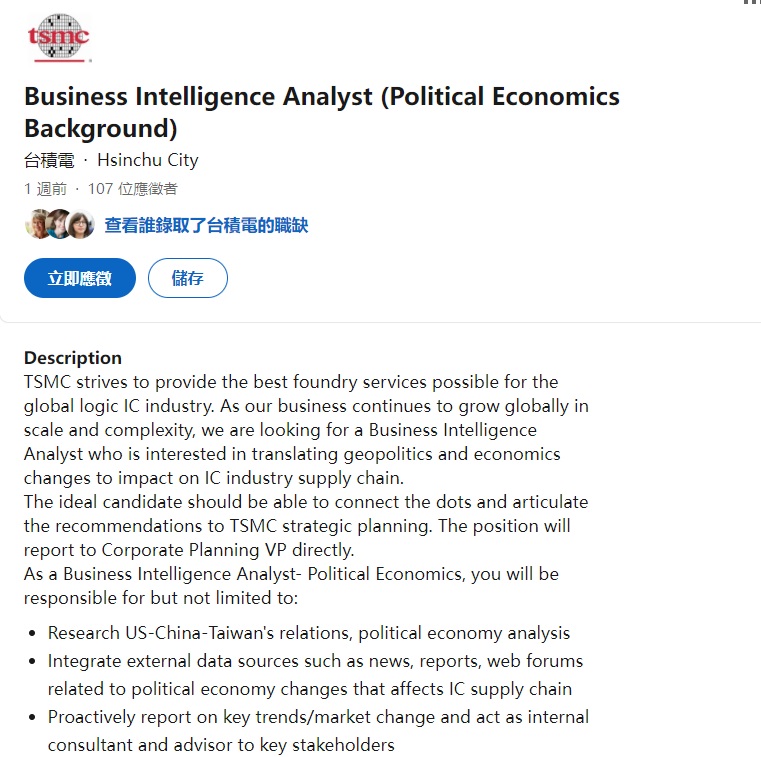The height and width of the screenshot is (757, 761).
Task: Click the Hsinchu City location text
Action: (148, 160)
